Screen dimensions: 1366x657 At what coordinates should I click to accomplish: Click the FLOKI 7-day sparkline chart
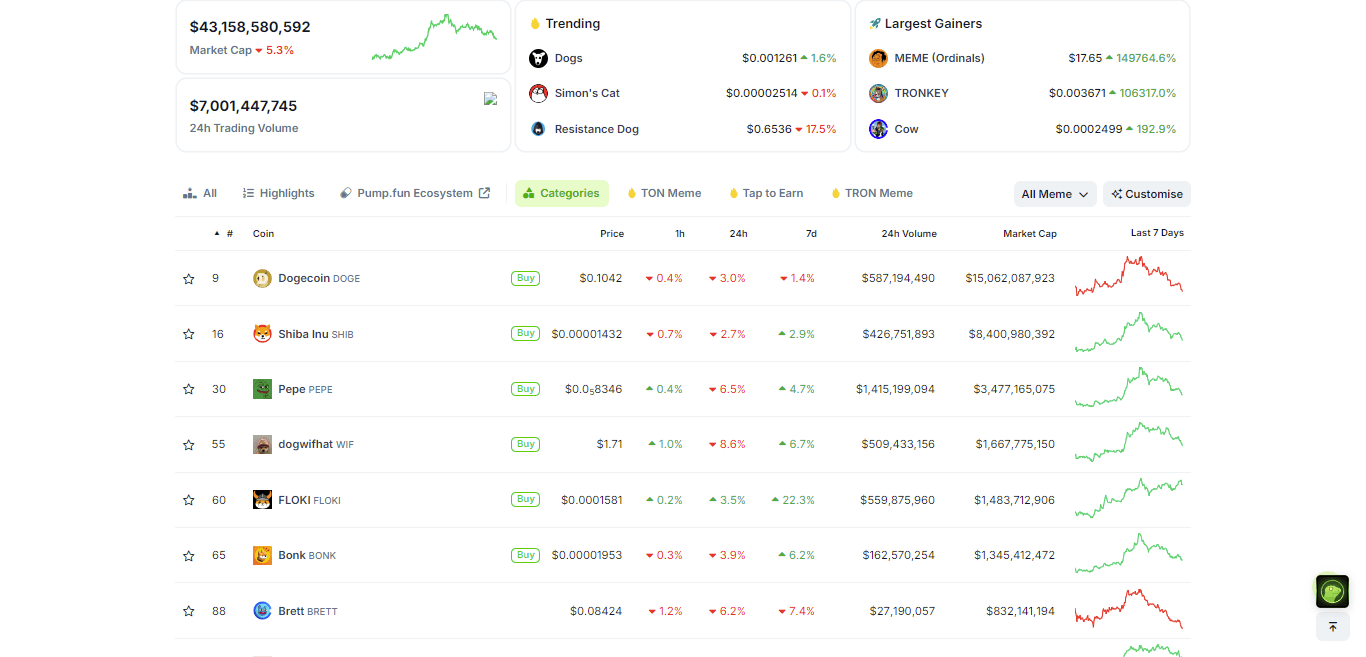[1129, 497]
